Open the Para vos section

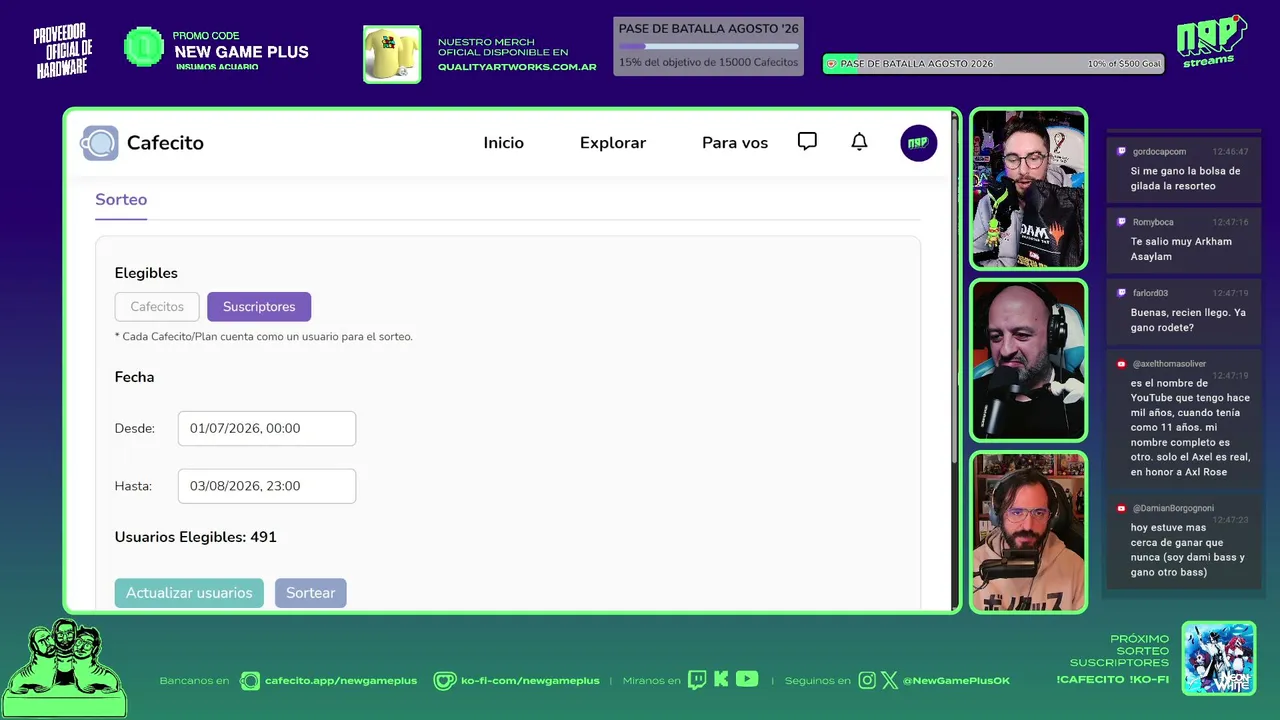(735, 143)
